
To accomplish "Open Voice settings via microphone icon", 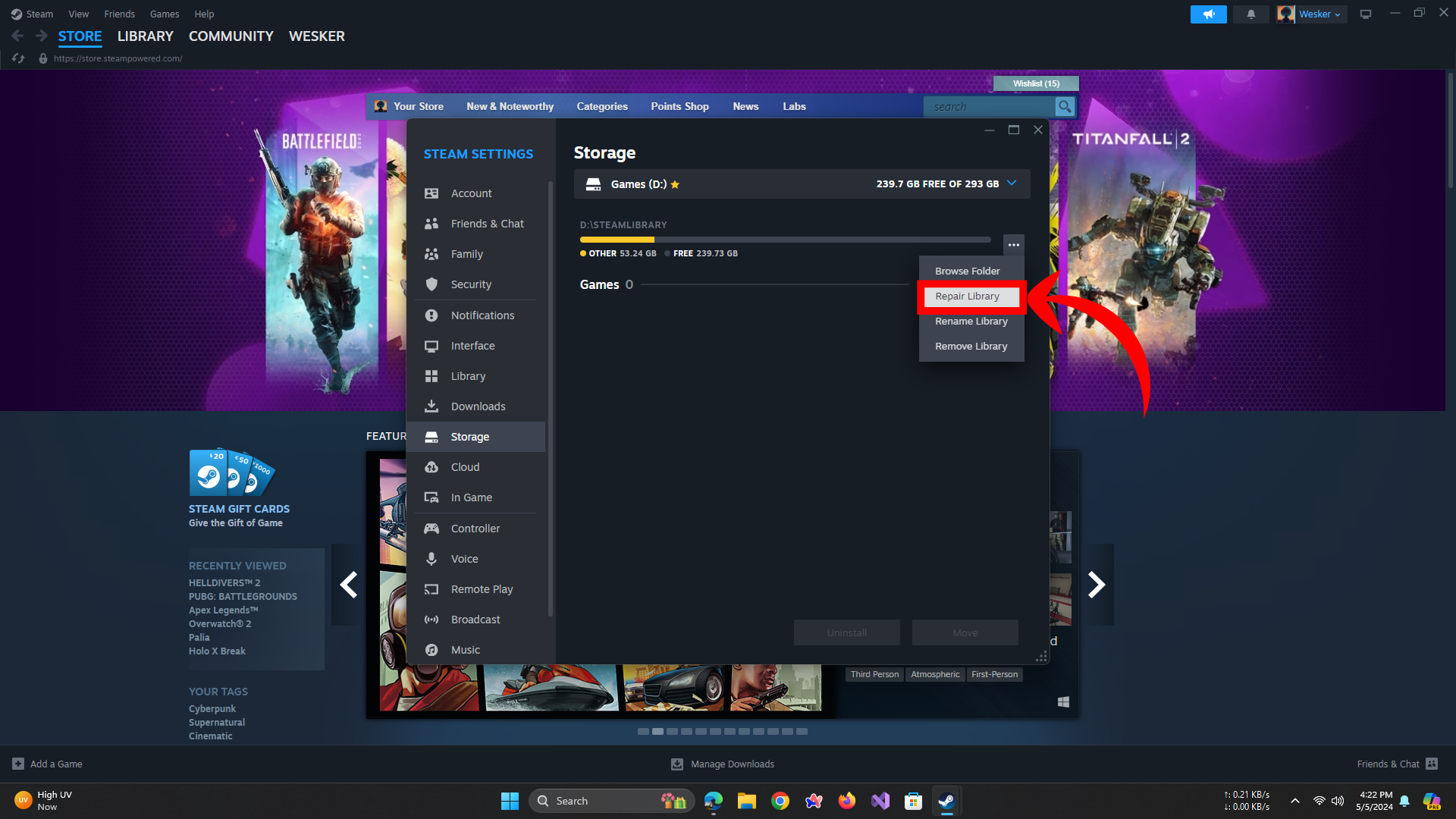I will (x=431, y=559).
